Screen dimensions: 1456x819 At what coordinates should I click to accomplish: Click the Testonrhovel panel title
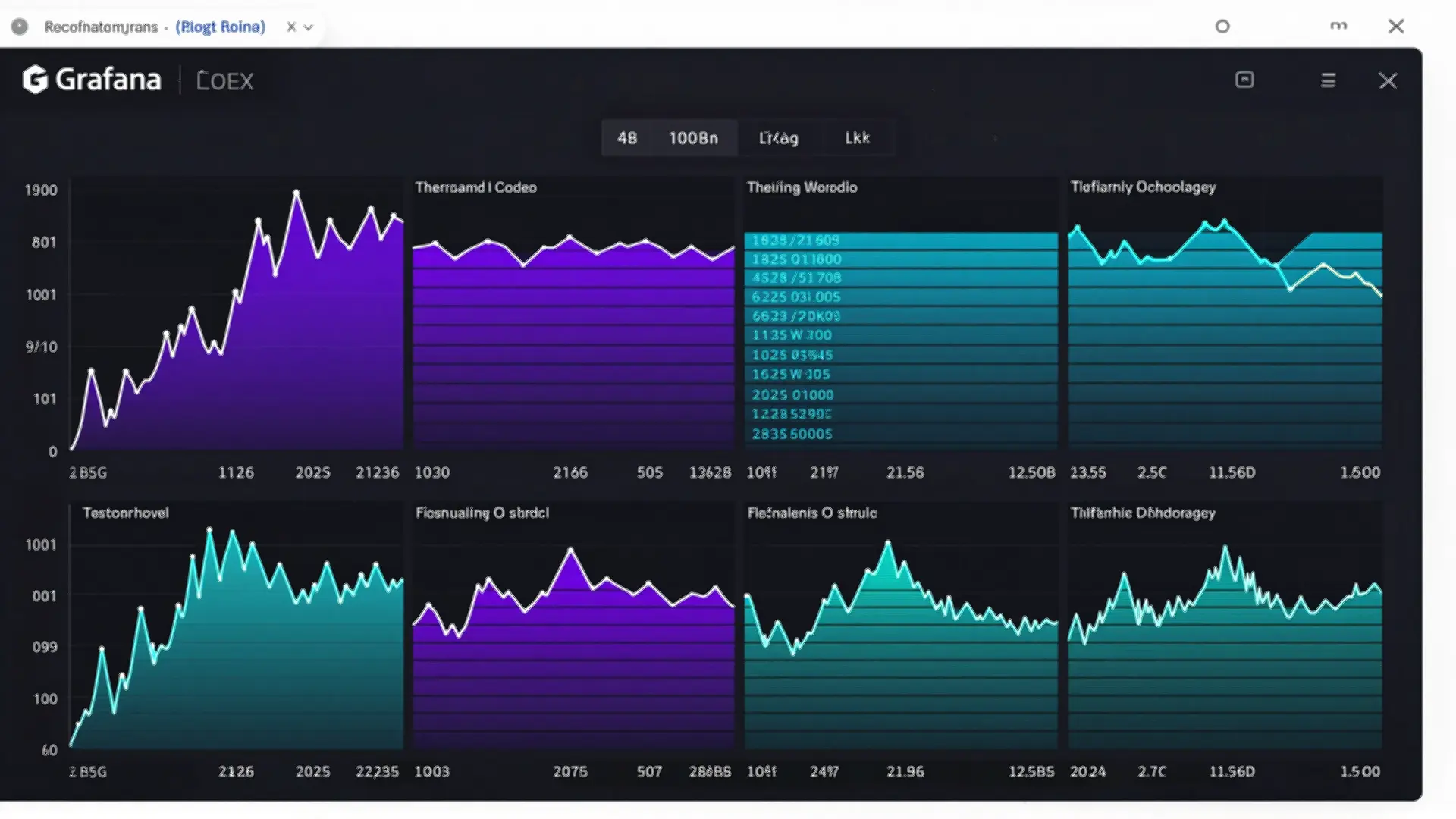[126, 513]
